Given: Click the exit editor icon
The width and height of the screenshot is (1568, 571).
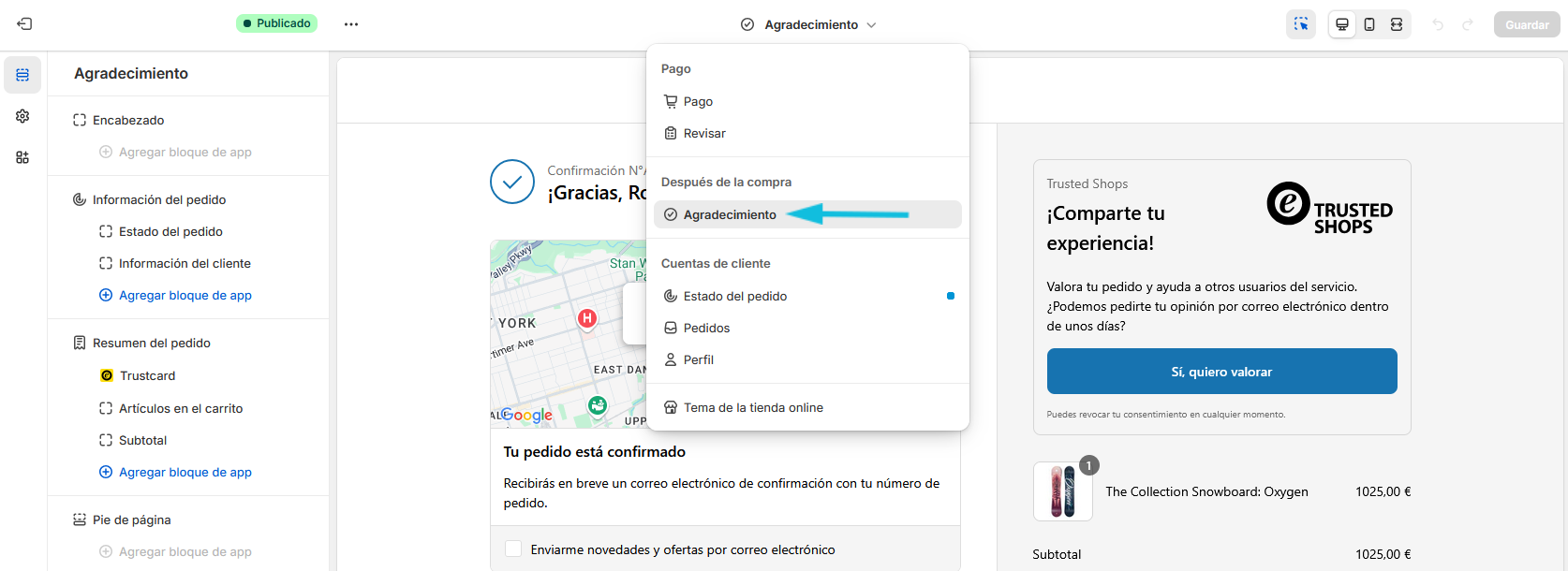Looking at the screenshot, I should pyautogui.click(x=25, y=24).
